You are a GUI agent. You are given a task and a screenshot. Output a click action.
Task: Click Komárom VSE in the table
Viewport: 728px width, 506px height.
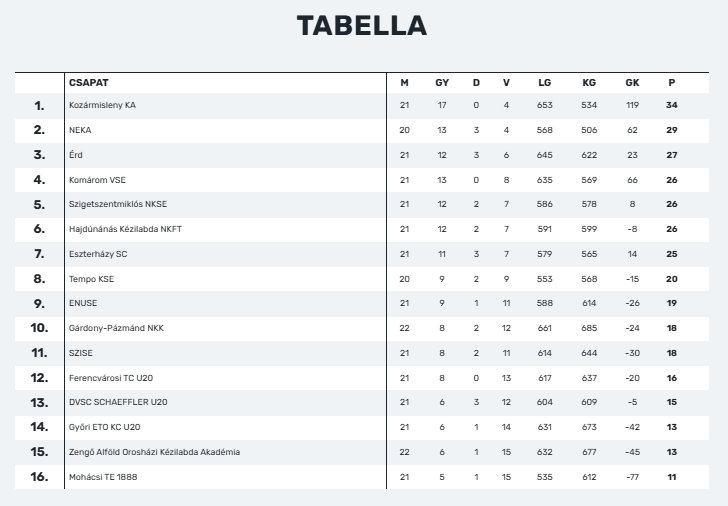[x=97, y=180]
